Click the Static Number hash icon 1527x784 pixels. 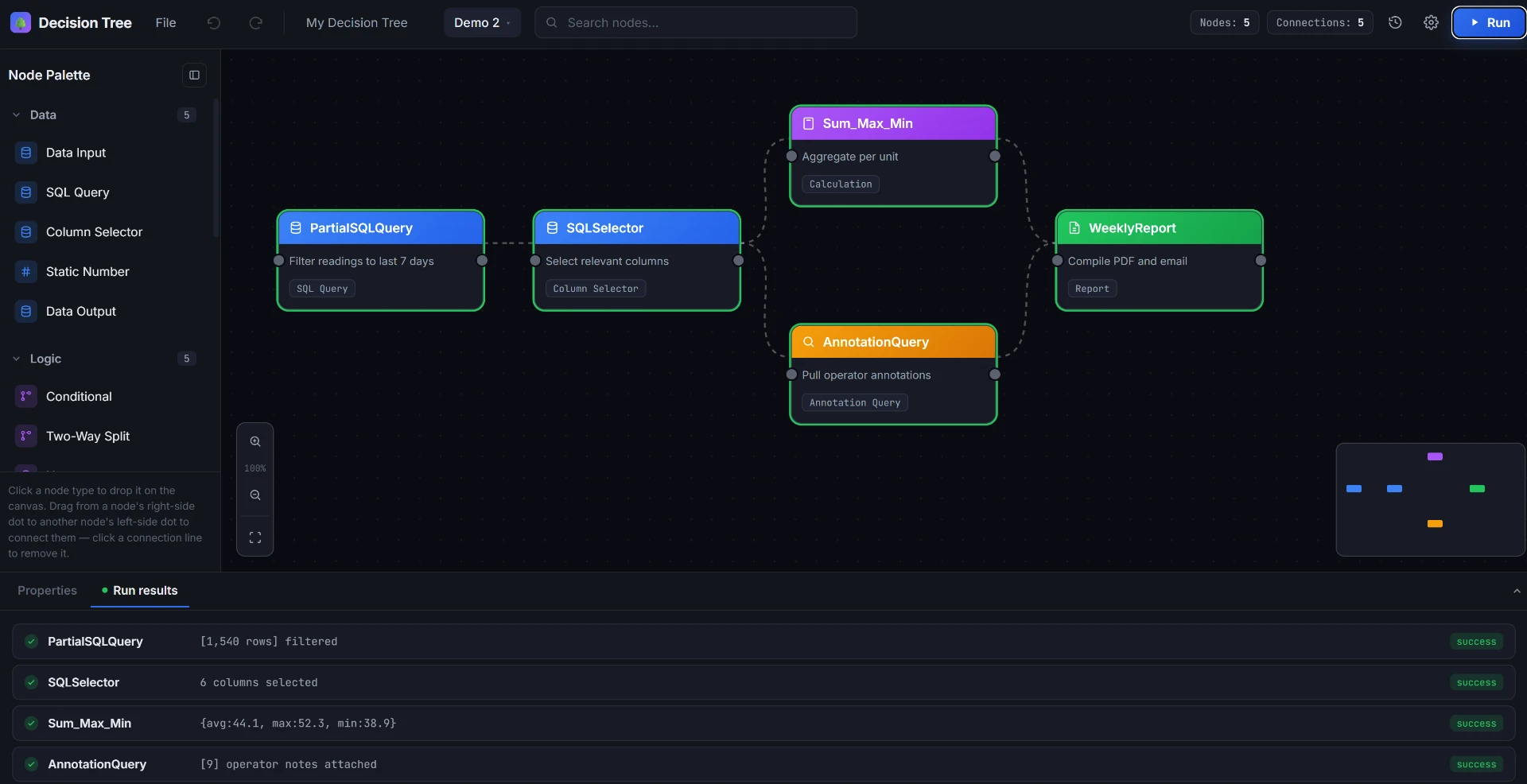[26, 271]
